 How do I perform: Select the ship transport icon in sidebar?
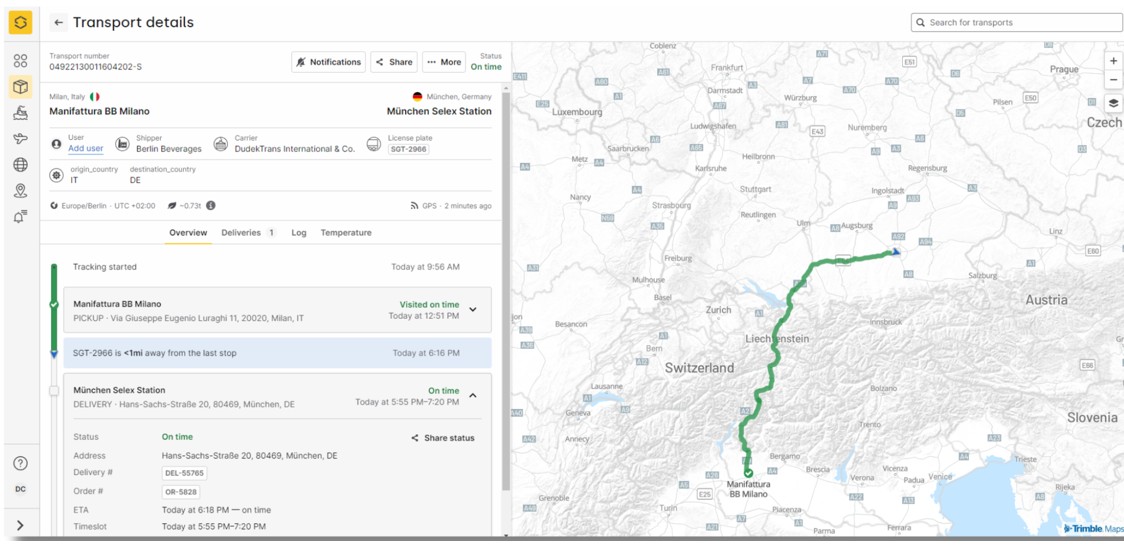(x=20, y=113)
